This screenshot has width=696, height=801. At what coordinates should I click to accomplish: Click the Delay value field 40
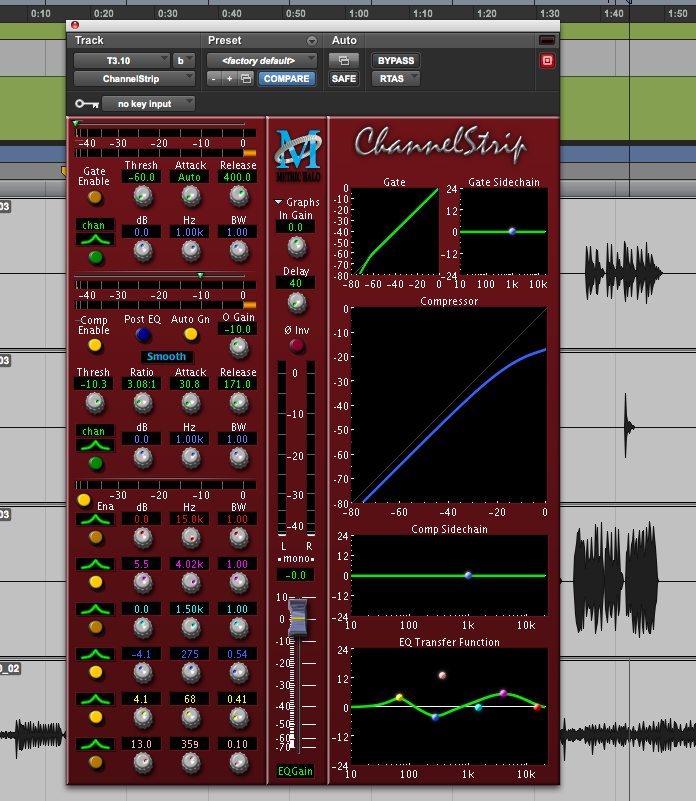[295, 283]
